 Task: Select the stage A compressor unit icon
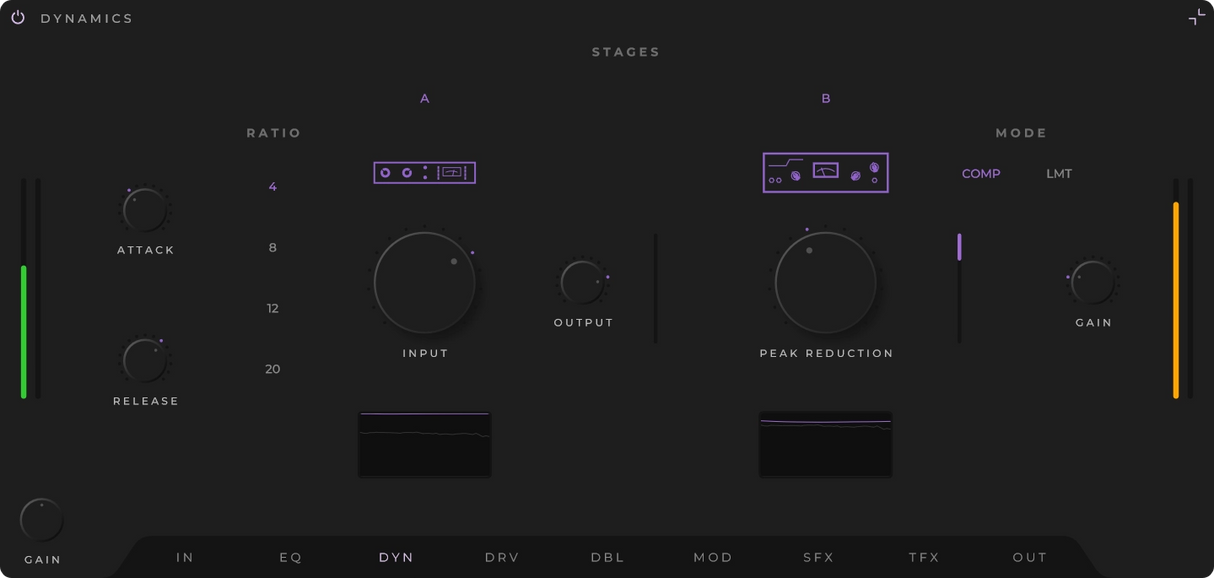(425, 173)
